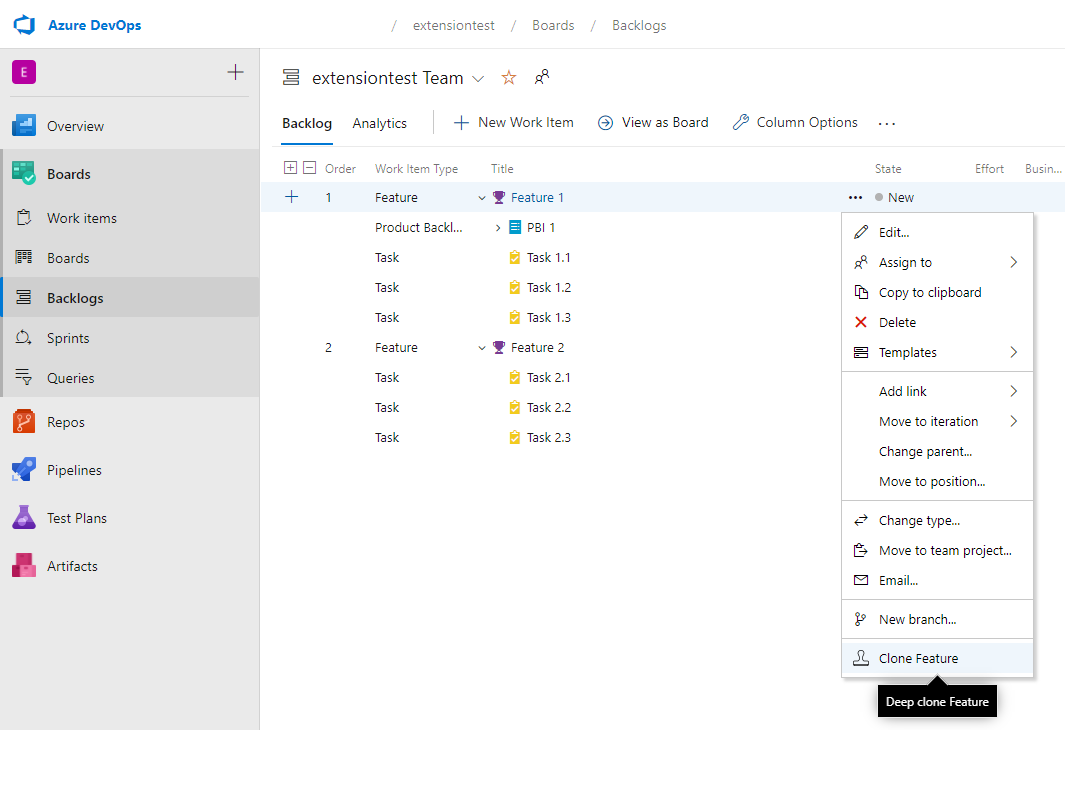Click New Work Item
This screenshot has width=1065, height=794.
pyautogui.click(x=514, y=122)
